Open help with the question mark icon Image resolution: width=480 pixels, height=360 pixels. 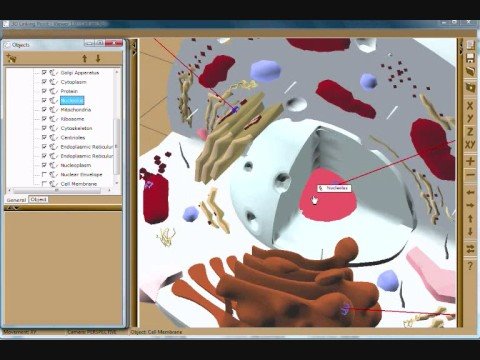[470, 266]
